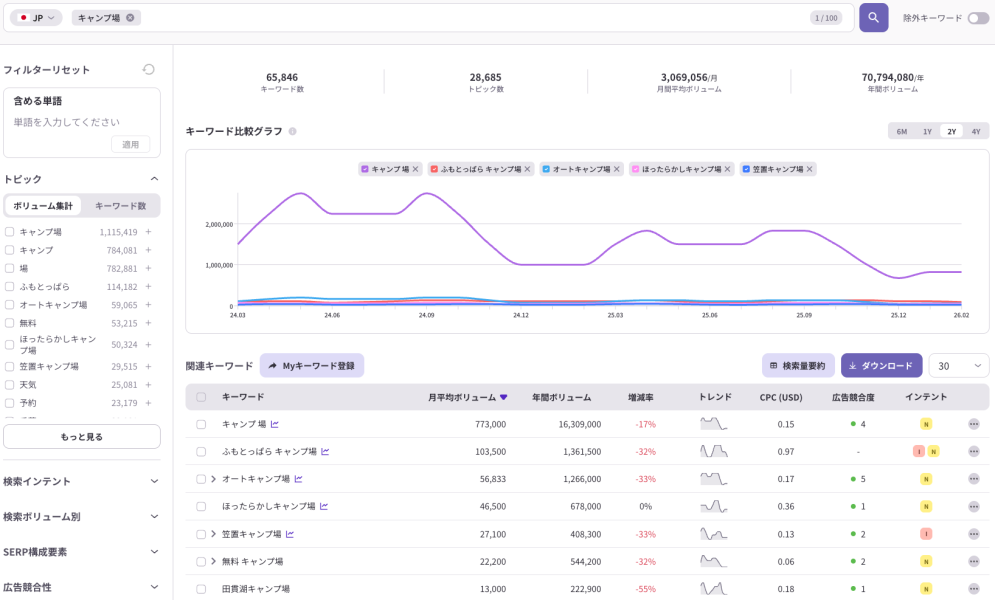The width and height of the screenshot is (995, 600).
Task: Click the purple search magnifier button
Action: tap(873, 18)
